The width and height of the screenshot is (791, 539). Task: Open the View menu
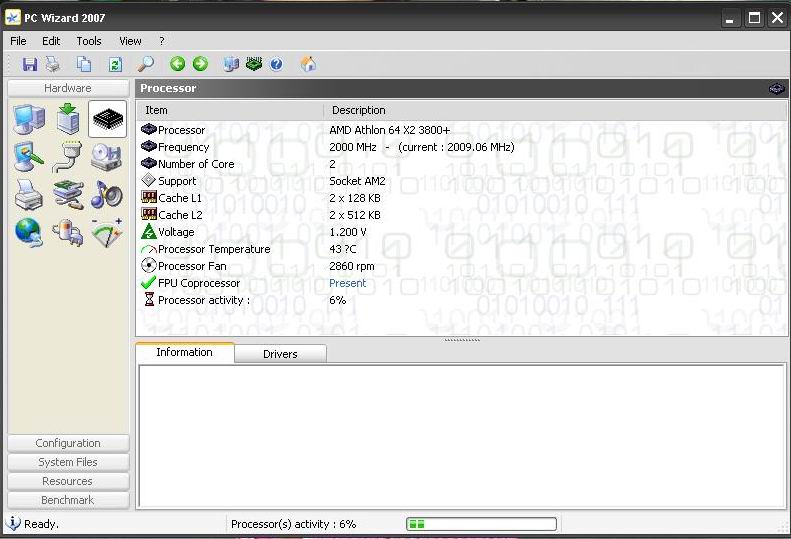click(130, 41)
